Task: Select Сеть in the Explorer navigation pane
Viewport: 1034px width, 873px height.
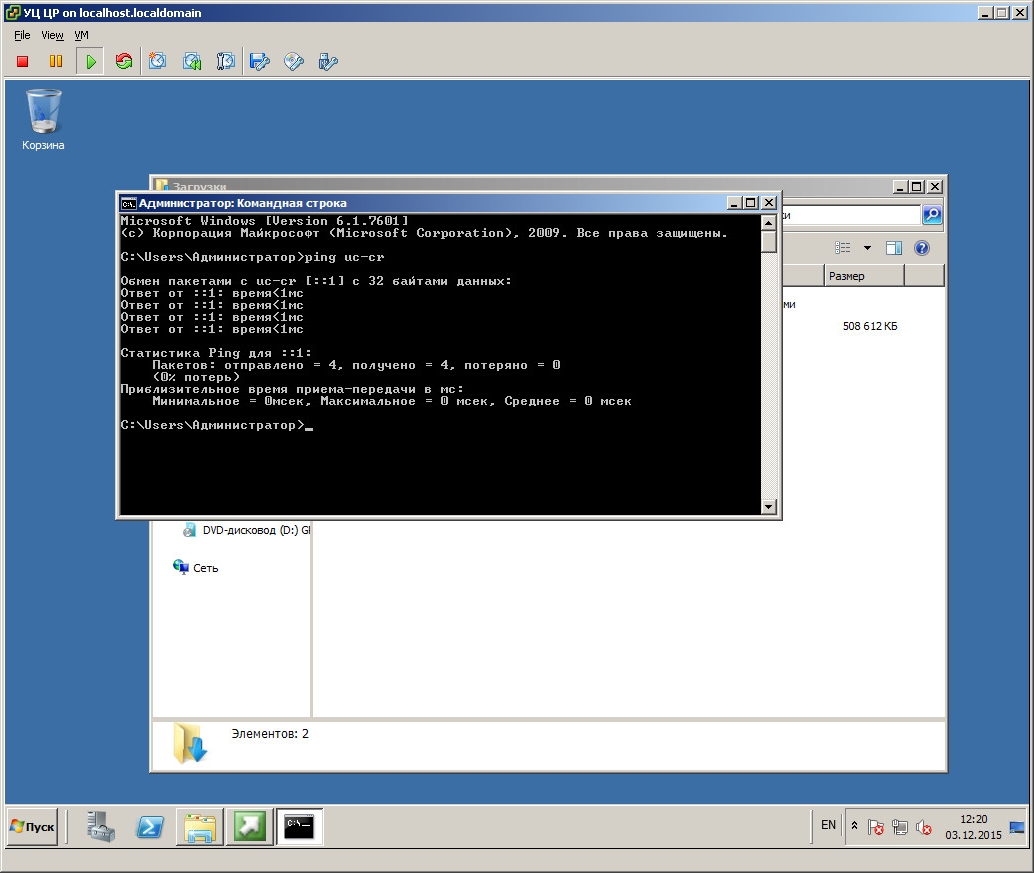Action: pos(205,568)
